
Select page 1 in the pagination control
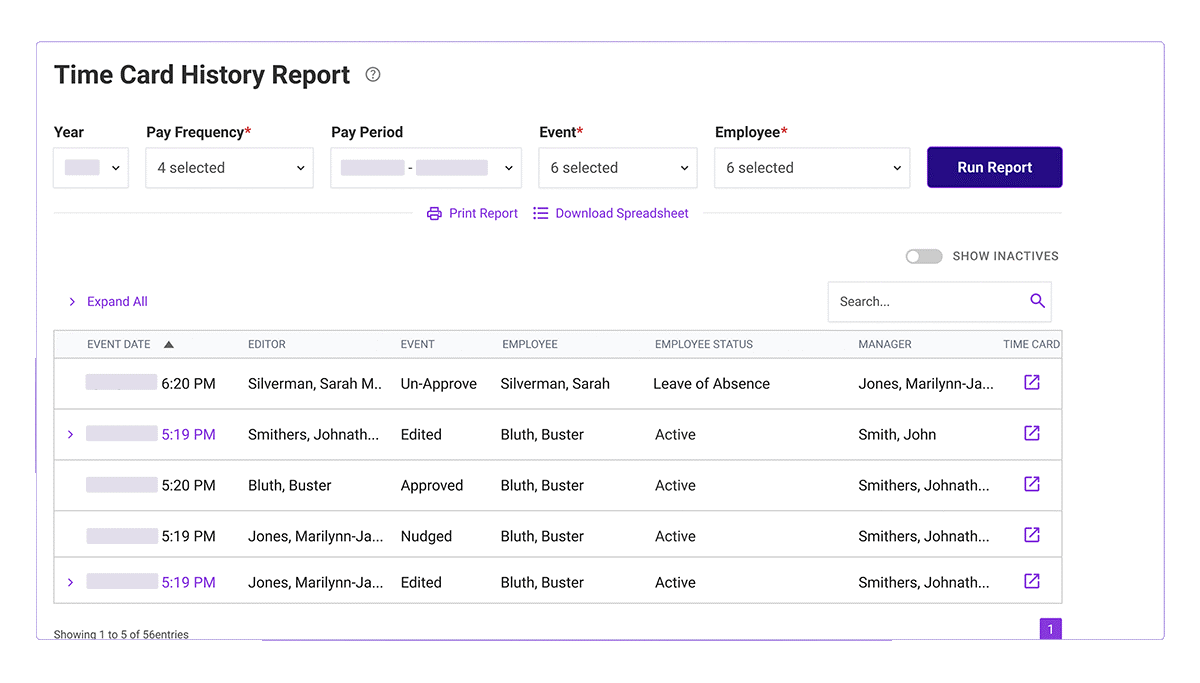pyautogui.click(x=1051, y=628)
